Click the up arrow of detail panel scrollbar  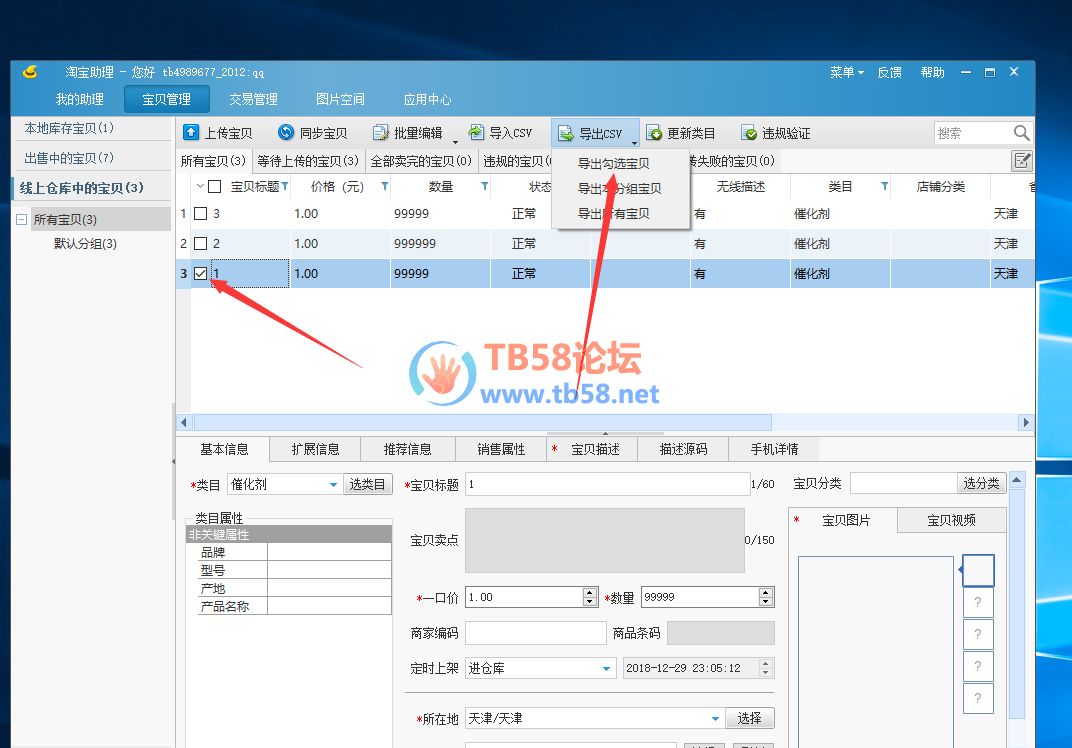1017,480
